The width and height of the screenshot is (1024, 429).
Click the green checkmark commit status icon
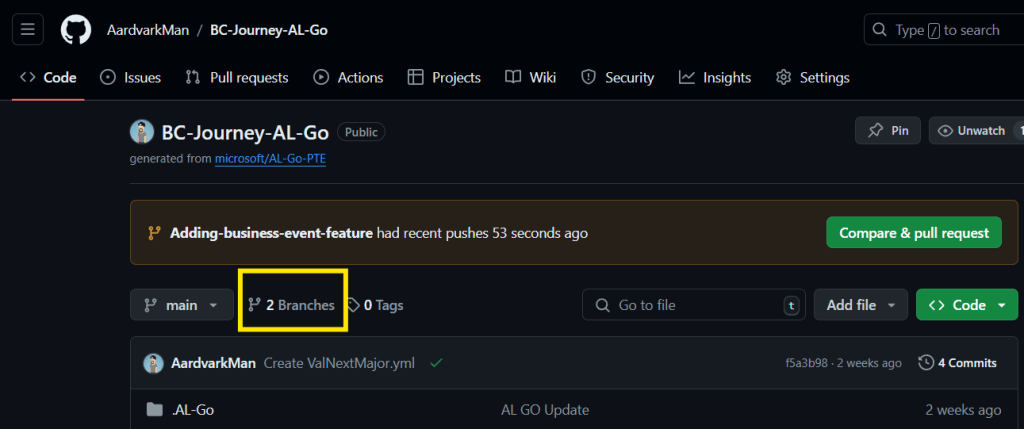pyautogui.click(x=436, y=363)
